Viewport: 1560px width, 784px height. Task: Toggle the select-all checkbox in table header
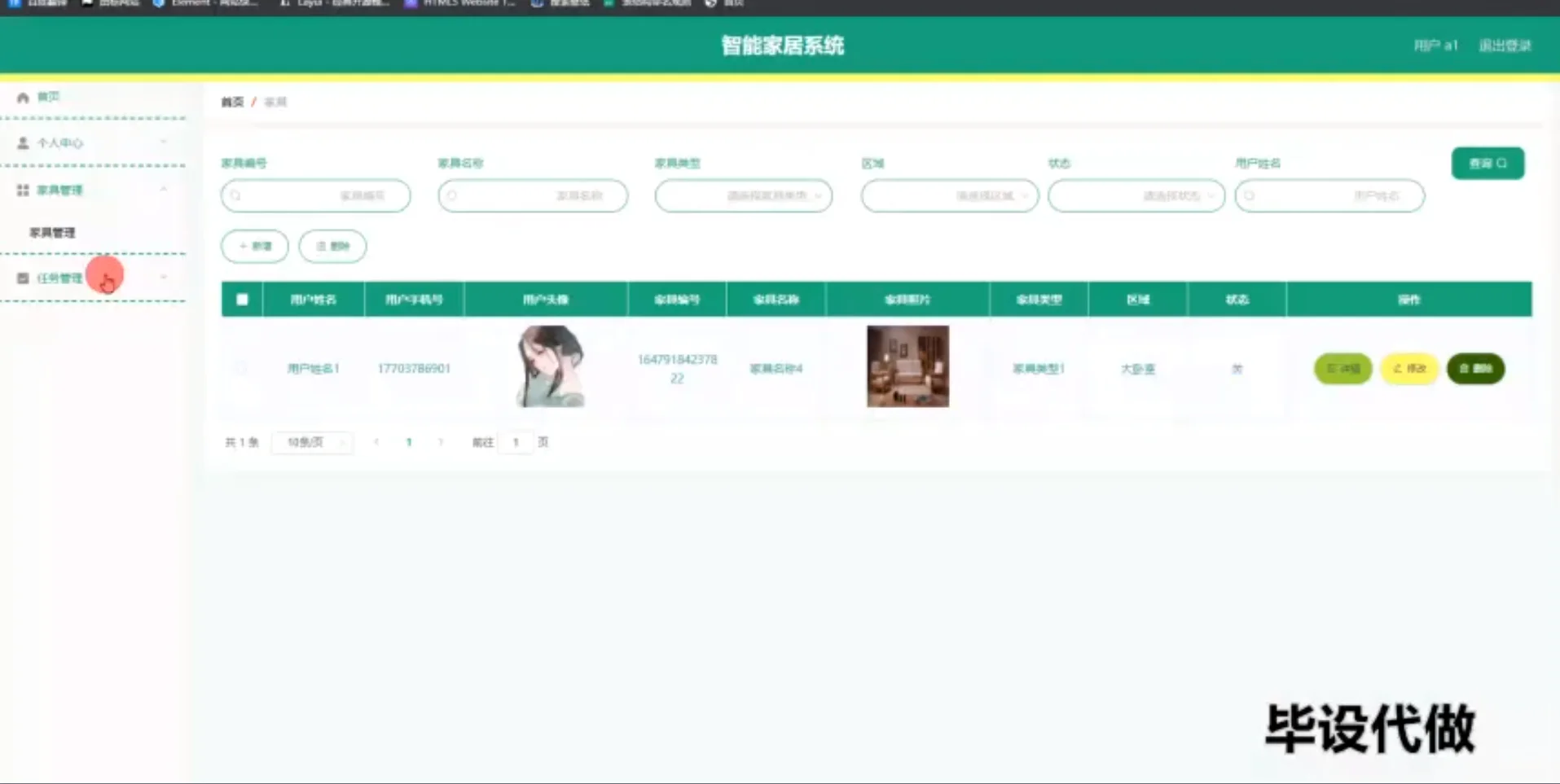pyautogui.click(x=241, y=299)
